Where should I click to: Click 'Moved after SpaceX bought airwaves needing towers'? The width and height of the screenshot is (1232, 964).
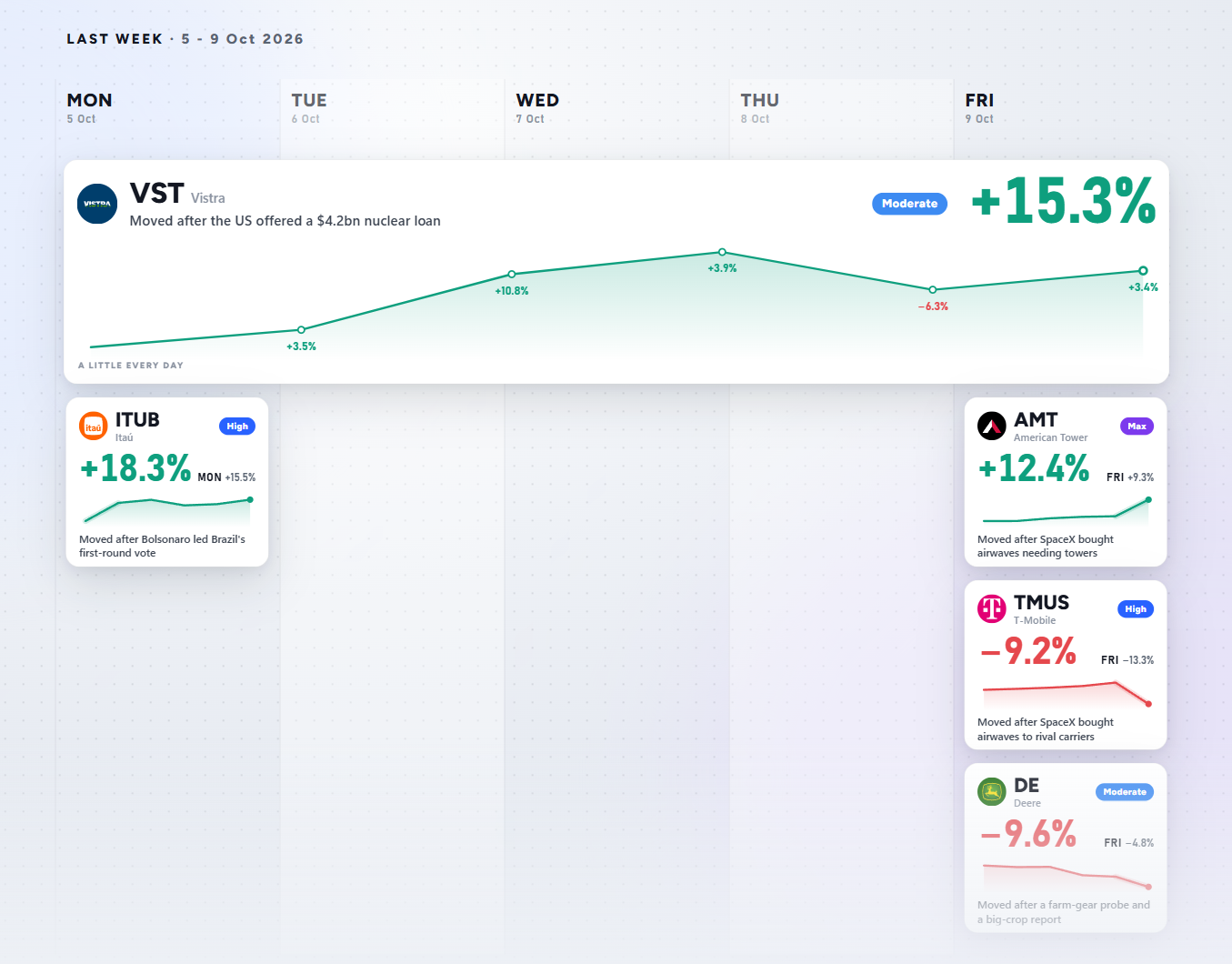point(1046,547)
